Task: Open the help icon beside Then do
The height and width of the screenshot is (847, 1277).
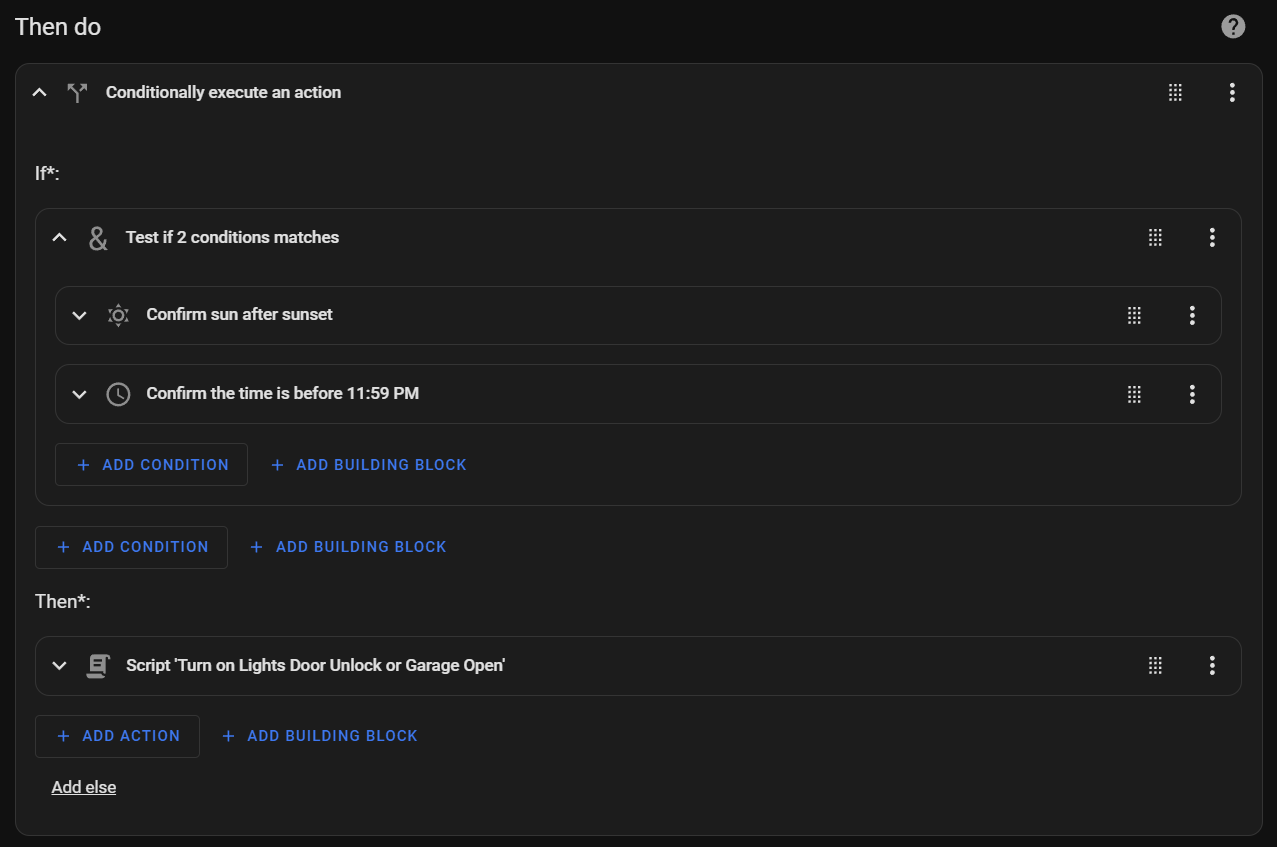Action: [x=1233, y=27]
